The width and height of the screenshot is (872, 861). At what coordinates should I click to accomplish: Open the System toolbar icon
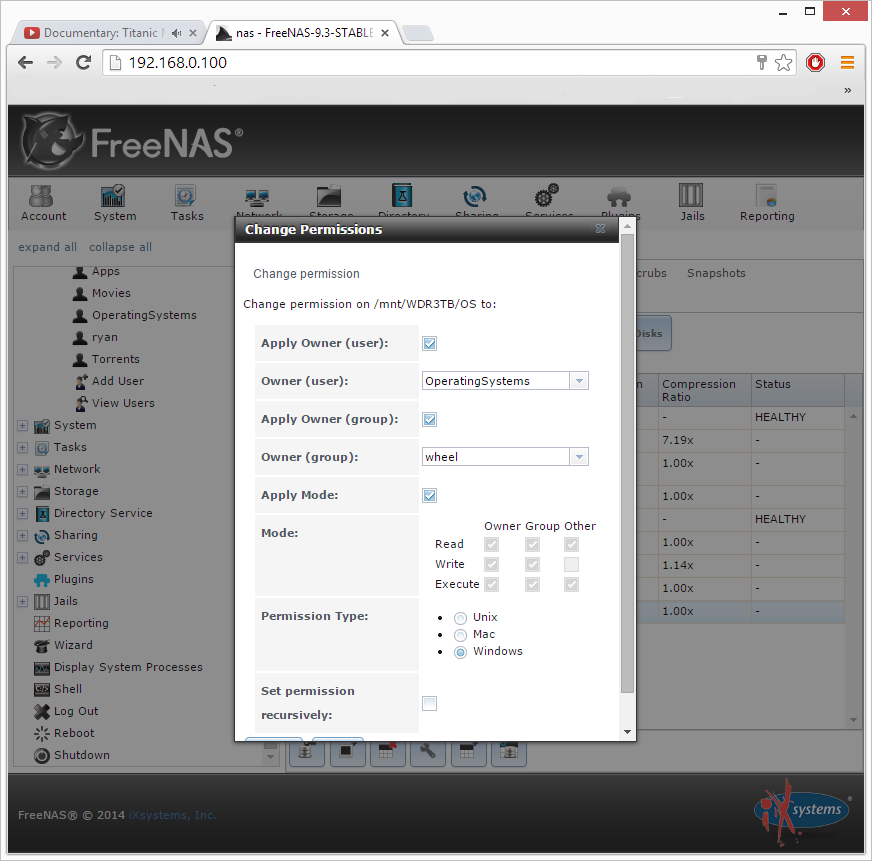pos(113,196)
